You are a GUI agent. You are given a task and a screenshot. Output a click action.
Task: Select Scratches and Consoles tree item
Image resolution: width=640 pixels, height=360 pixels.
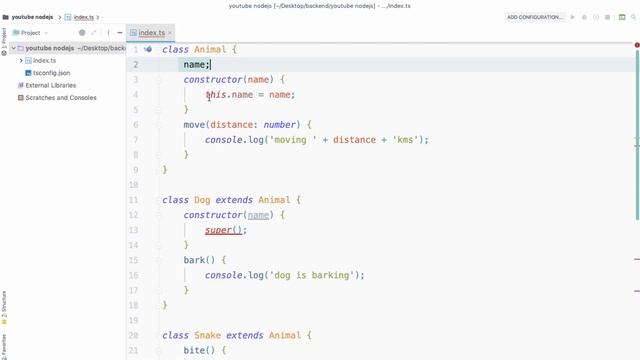[61, 98]
